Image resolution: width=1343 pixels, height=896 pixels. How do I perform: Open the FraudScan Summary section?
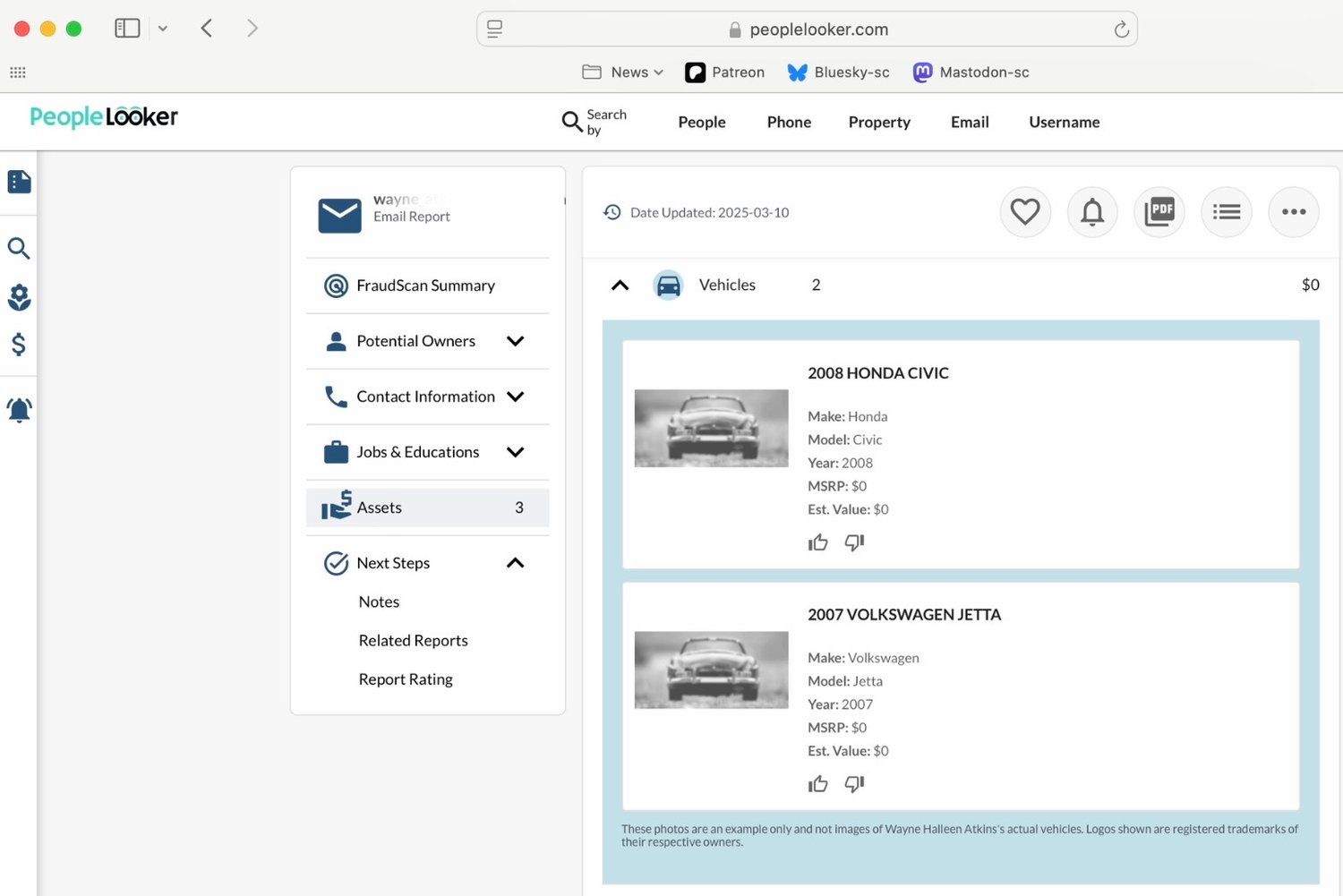pos(428,286)
